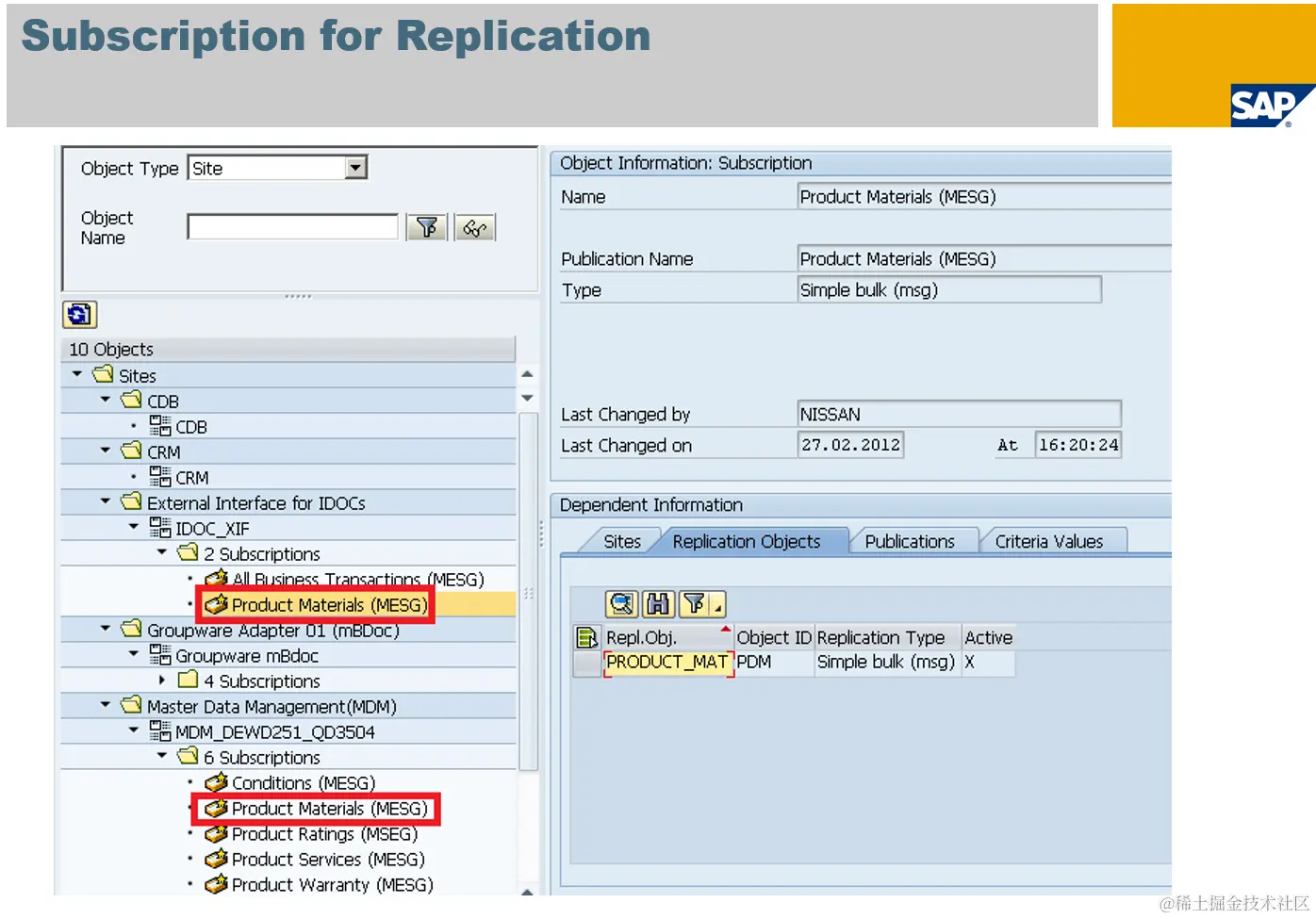
Task: Click the time field 16:20:24
Action: pyautogui.click(x=1078, y=445)
